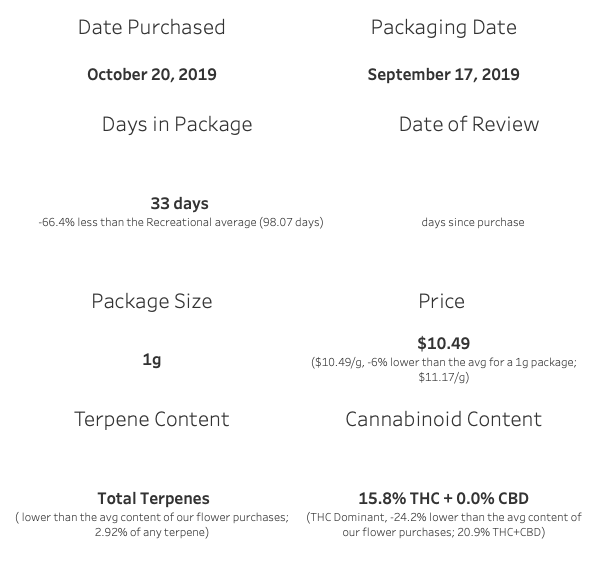Select the 15.8% THC + 0.0% CBD value
Screen dimensions: 595x588
tap(443, 498)
